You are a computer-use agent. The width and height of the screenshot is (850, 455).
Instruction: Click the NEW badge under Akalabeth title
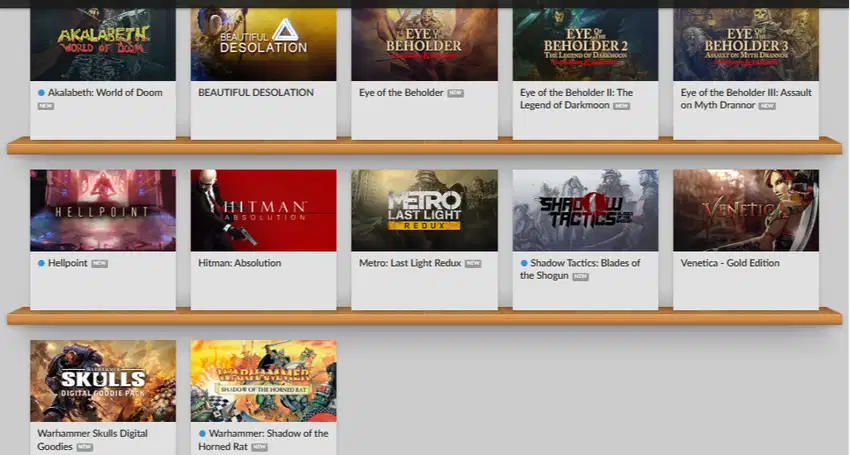coord(46,106)
